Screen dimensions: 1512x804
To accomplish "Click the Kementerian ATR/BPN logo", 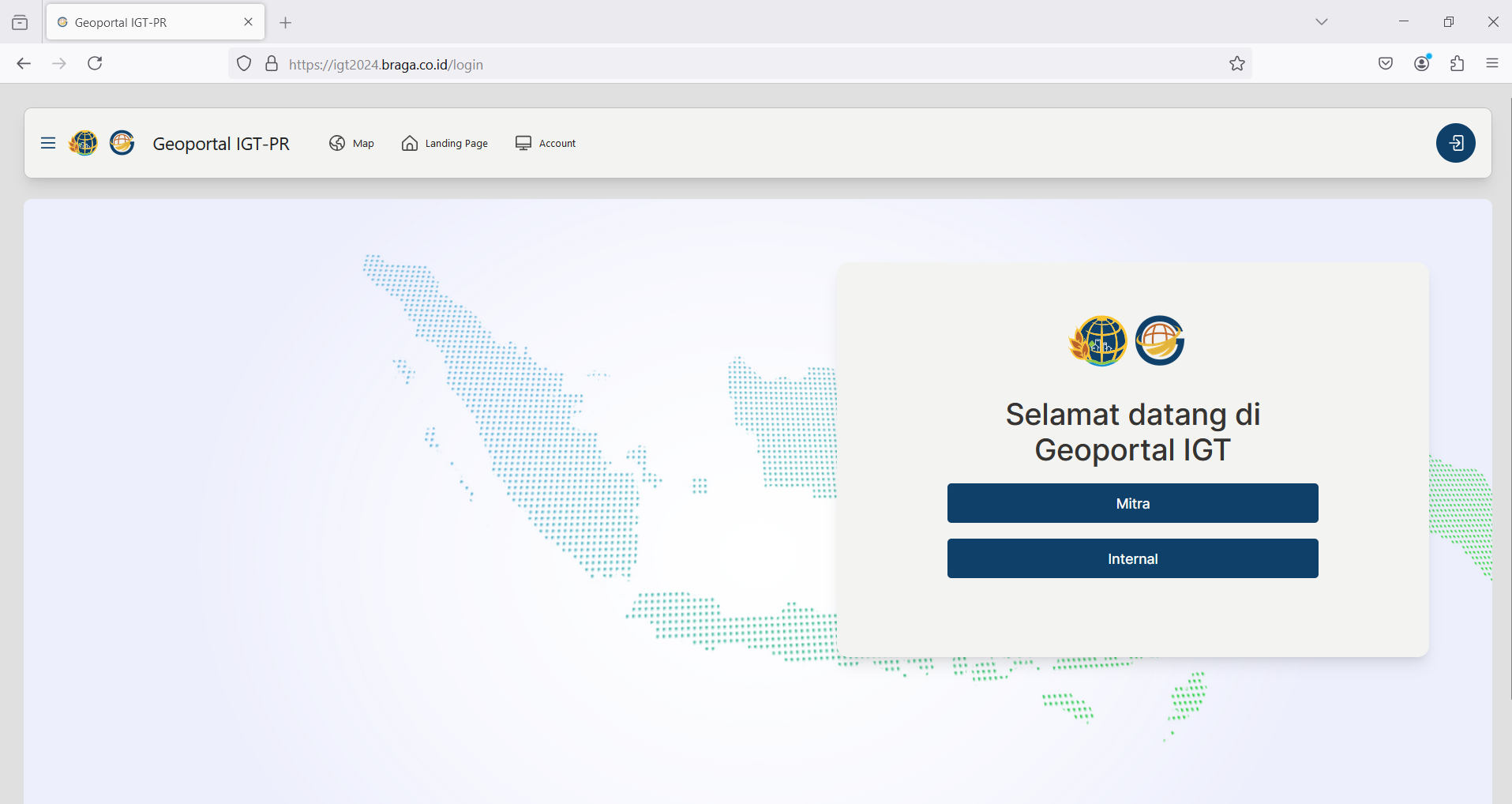I will pos(84,143).
